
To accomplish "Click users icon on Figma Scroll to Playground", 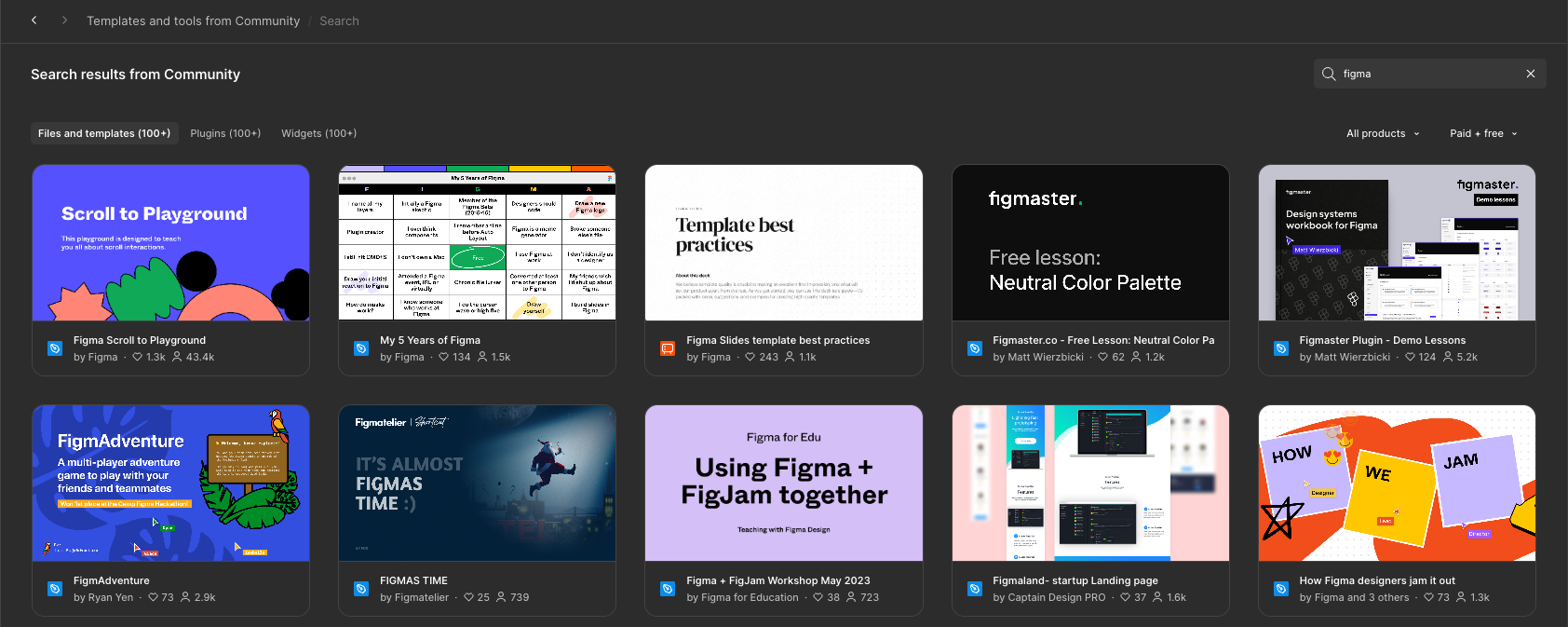I will click(177, 357).
